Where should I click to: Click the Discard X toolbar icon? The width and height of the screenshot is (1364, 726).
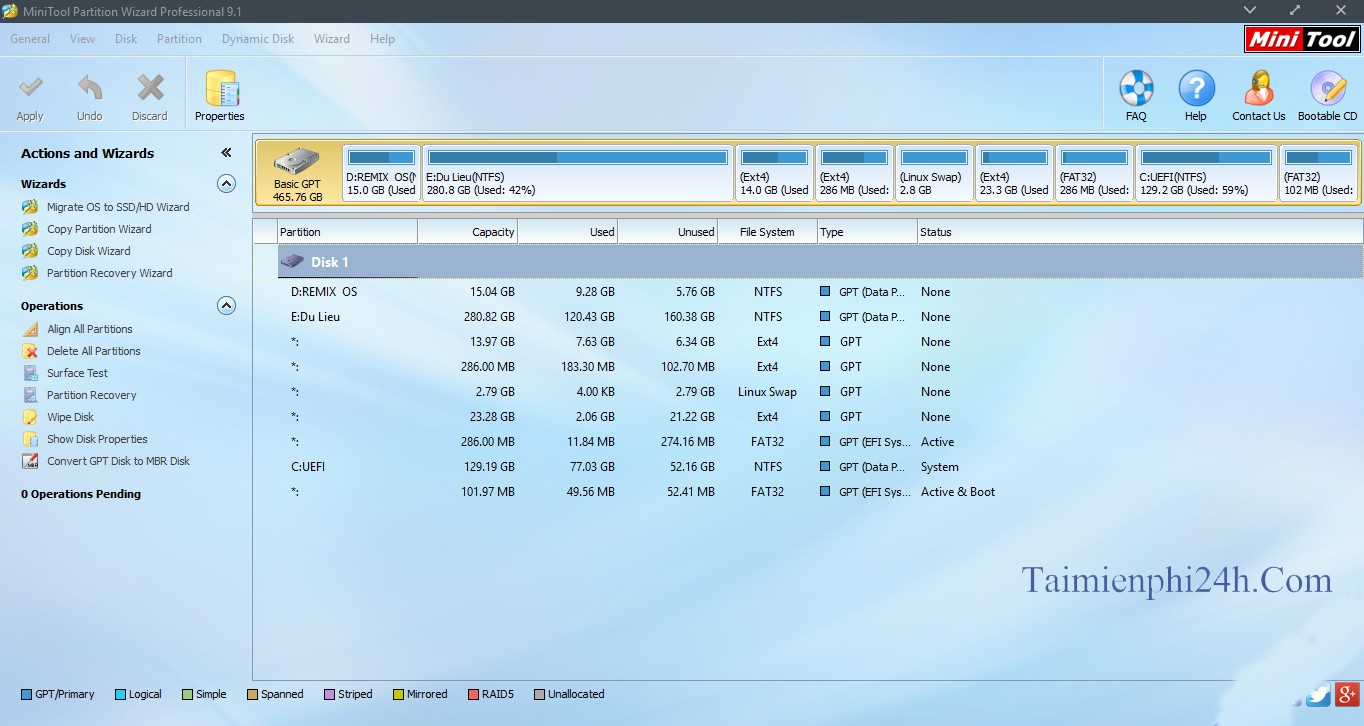point(150,88)
